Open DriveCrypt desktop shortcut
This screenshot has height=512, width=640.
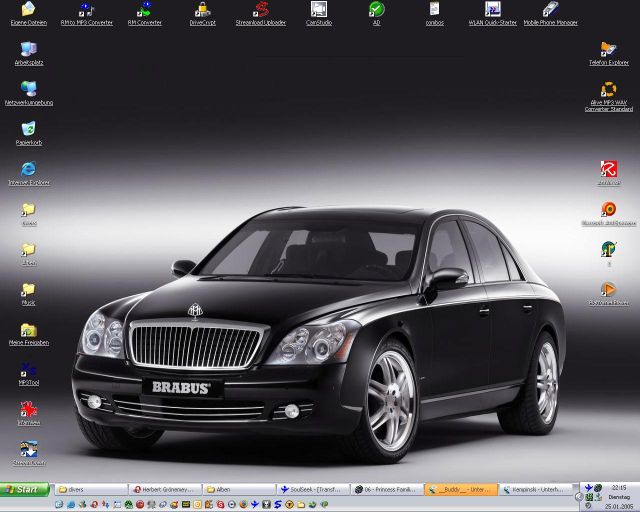point(202,11)
